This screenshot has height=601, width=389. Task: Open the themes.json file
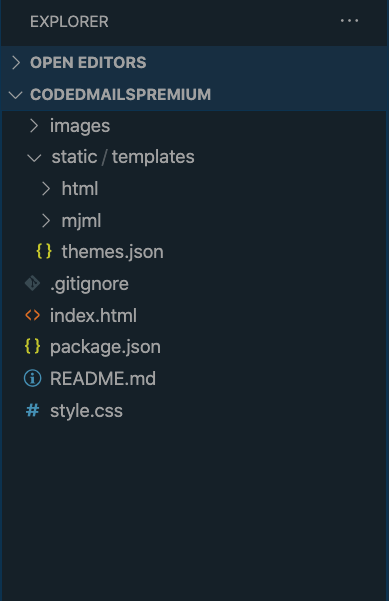[113, 252]
